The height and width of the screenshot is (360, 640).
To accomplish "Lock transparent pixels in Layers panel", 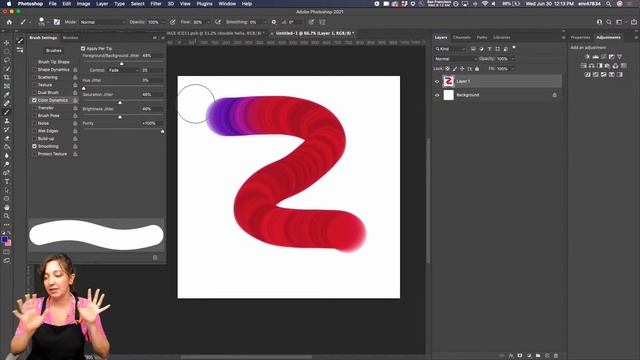I will 447,69.
